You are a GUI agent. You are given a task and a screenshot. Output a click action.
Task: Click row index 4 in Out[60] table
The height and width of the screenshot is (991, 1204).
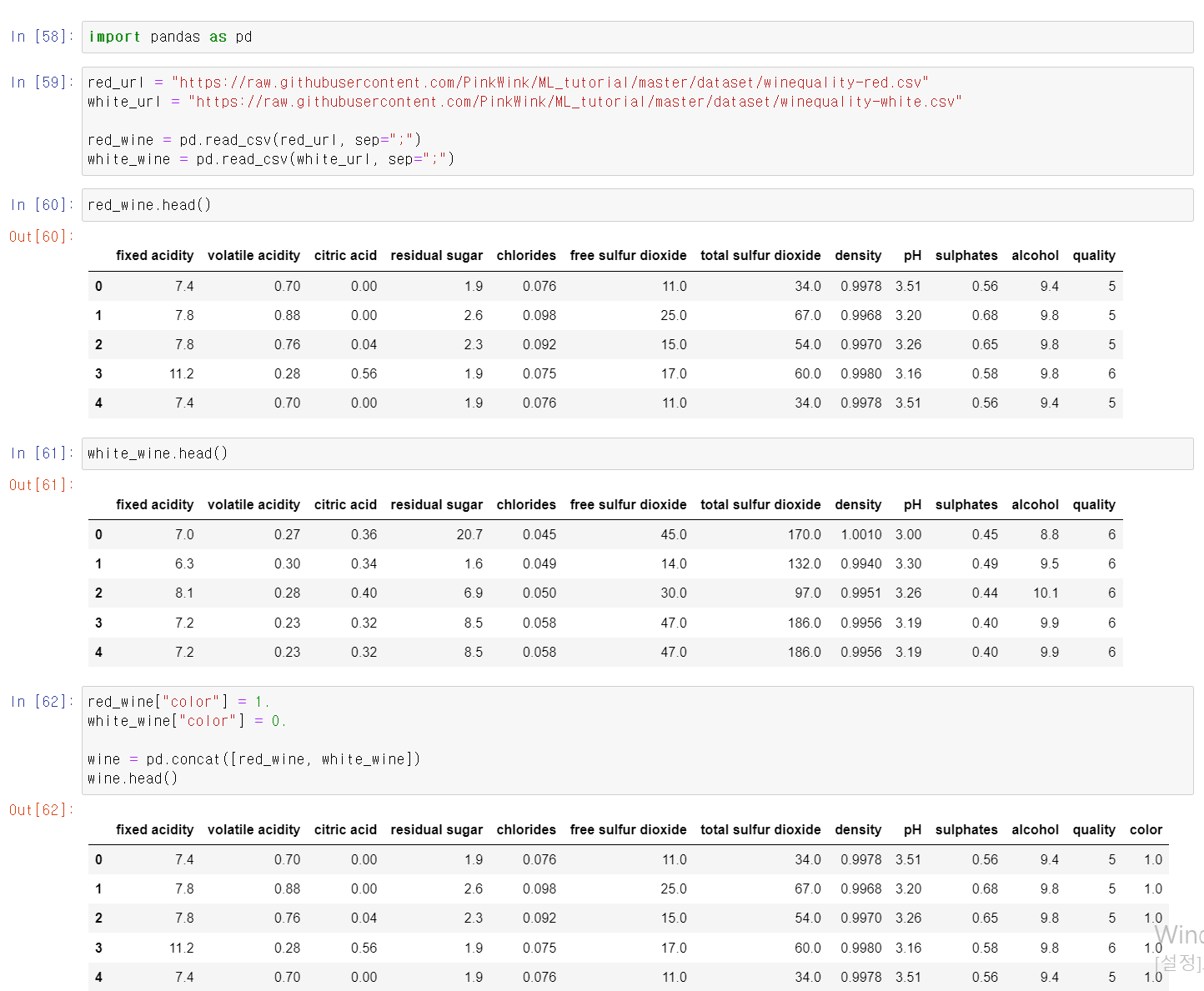coord(98,403)
